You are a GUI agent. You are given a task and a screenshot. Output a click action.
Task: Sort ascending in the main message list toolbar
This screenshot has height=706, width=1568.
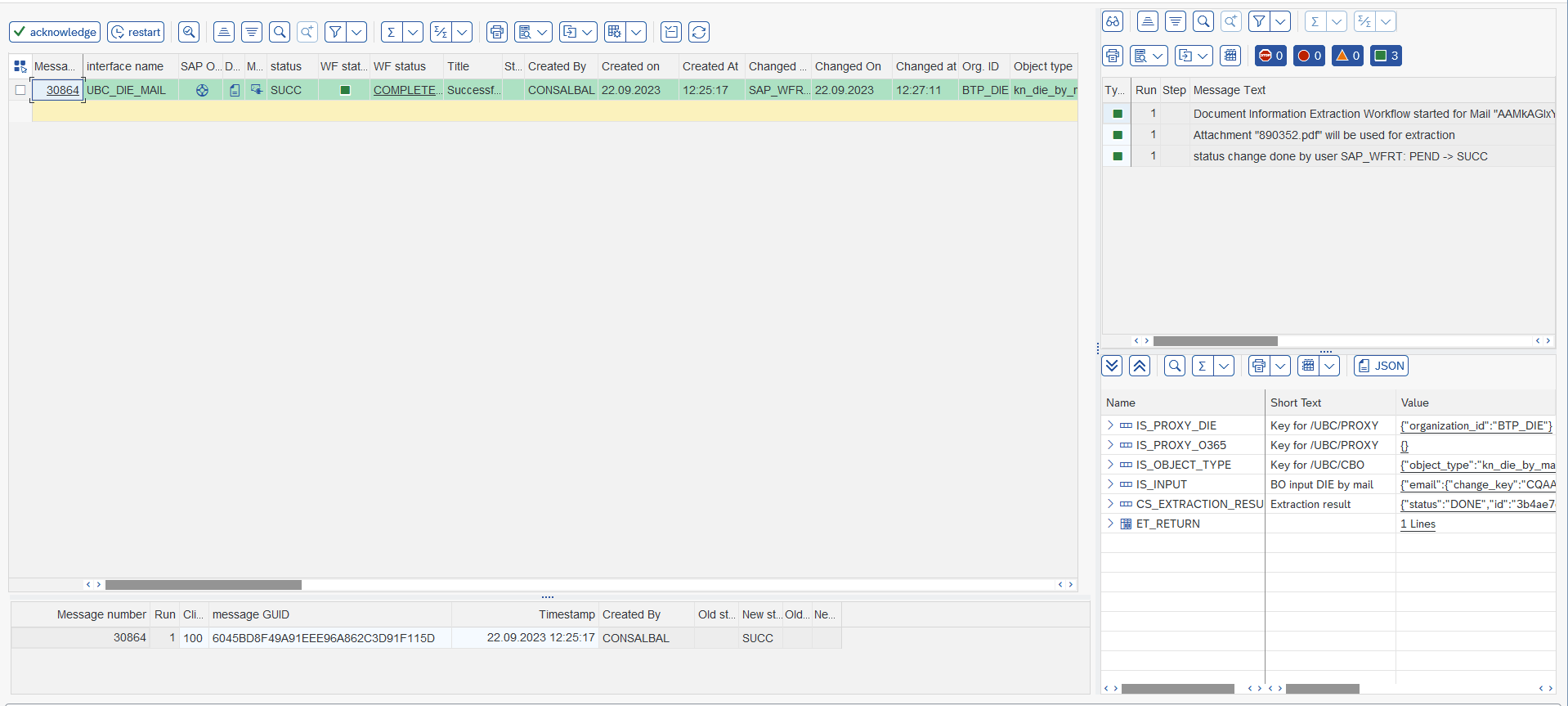[224, 32]
